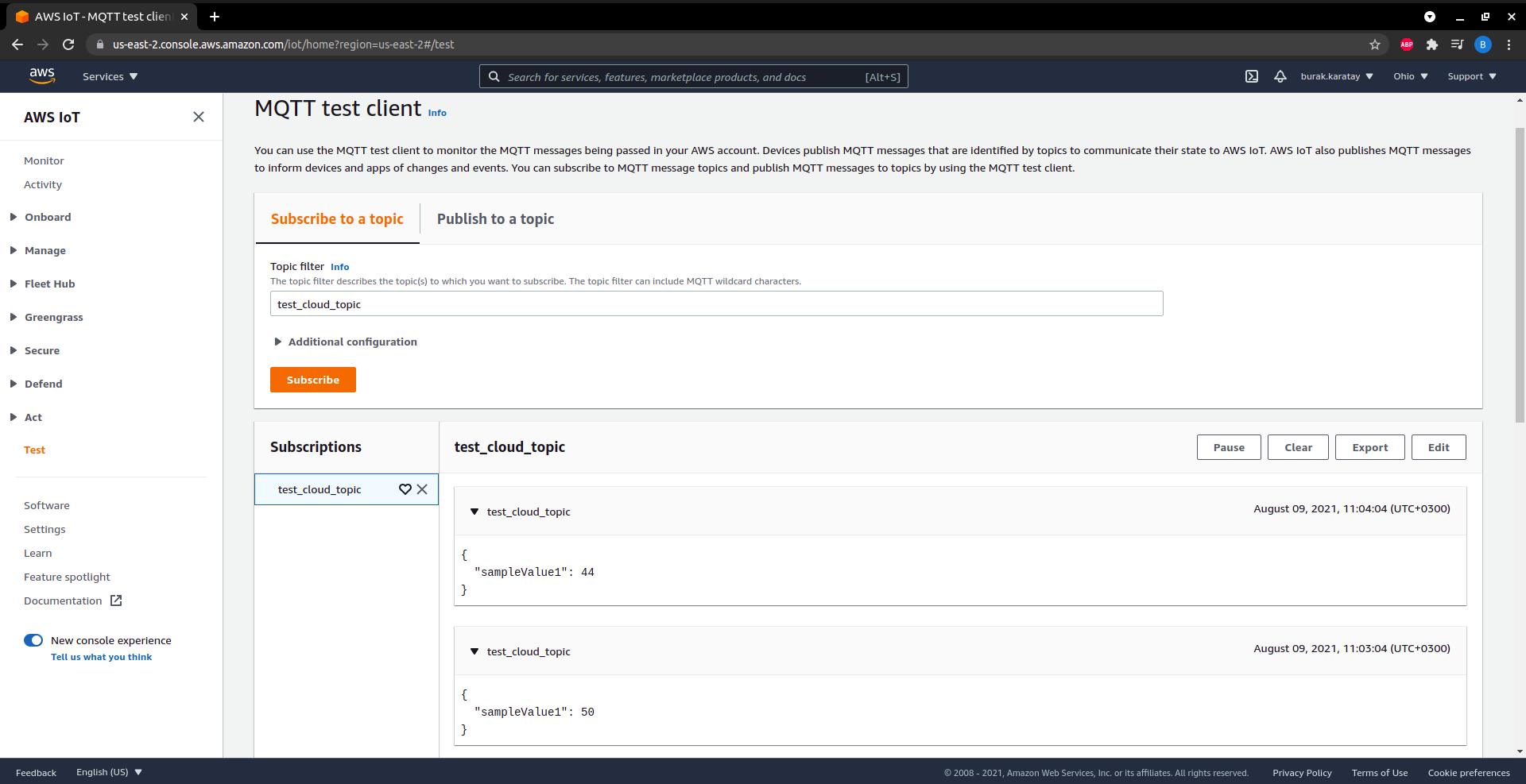Toggle the New console experience switch

pyautogui.click(x=33, y=640)
